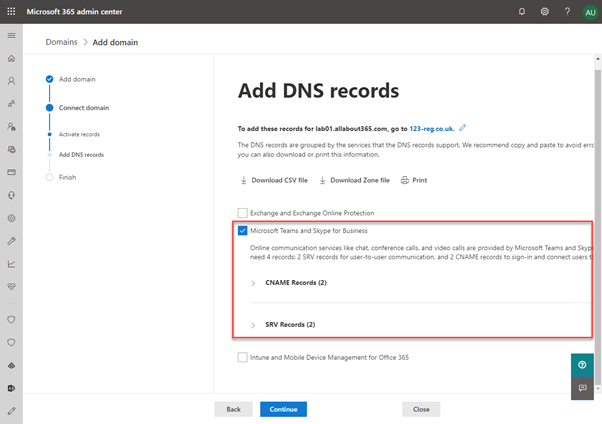Click the help question mark in header
Screen dimensions: 602x424
[567, 12]
